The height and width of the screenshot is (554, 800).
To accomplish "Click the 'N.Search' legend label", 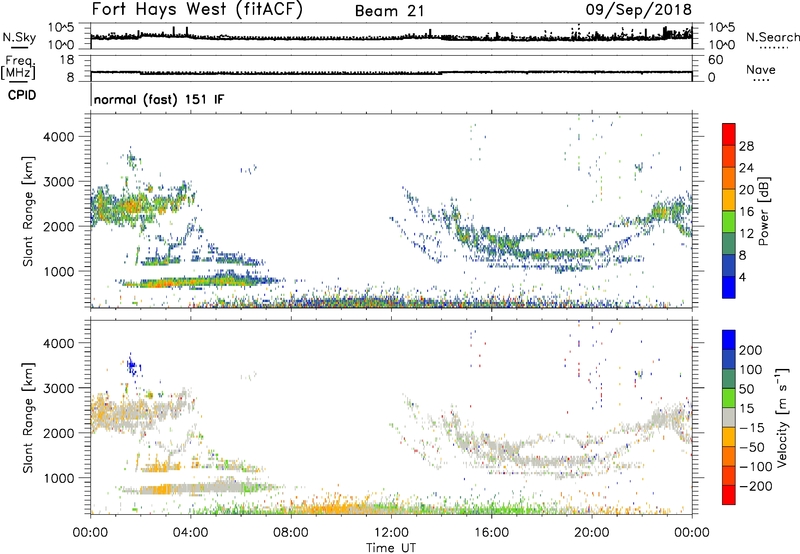I will pyautogui.click(x=772, y=37).
